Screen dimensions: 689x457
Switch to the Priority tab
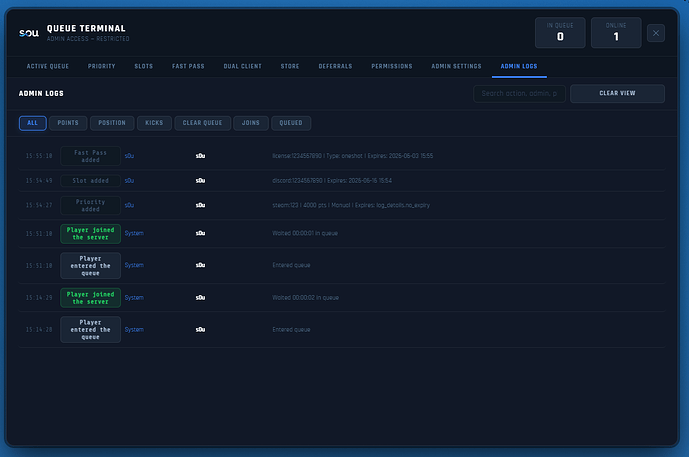102,66
